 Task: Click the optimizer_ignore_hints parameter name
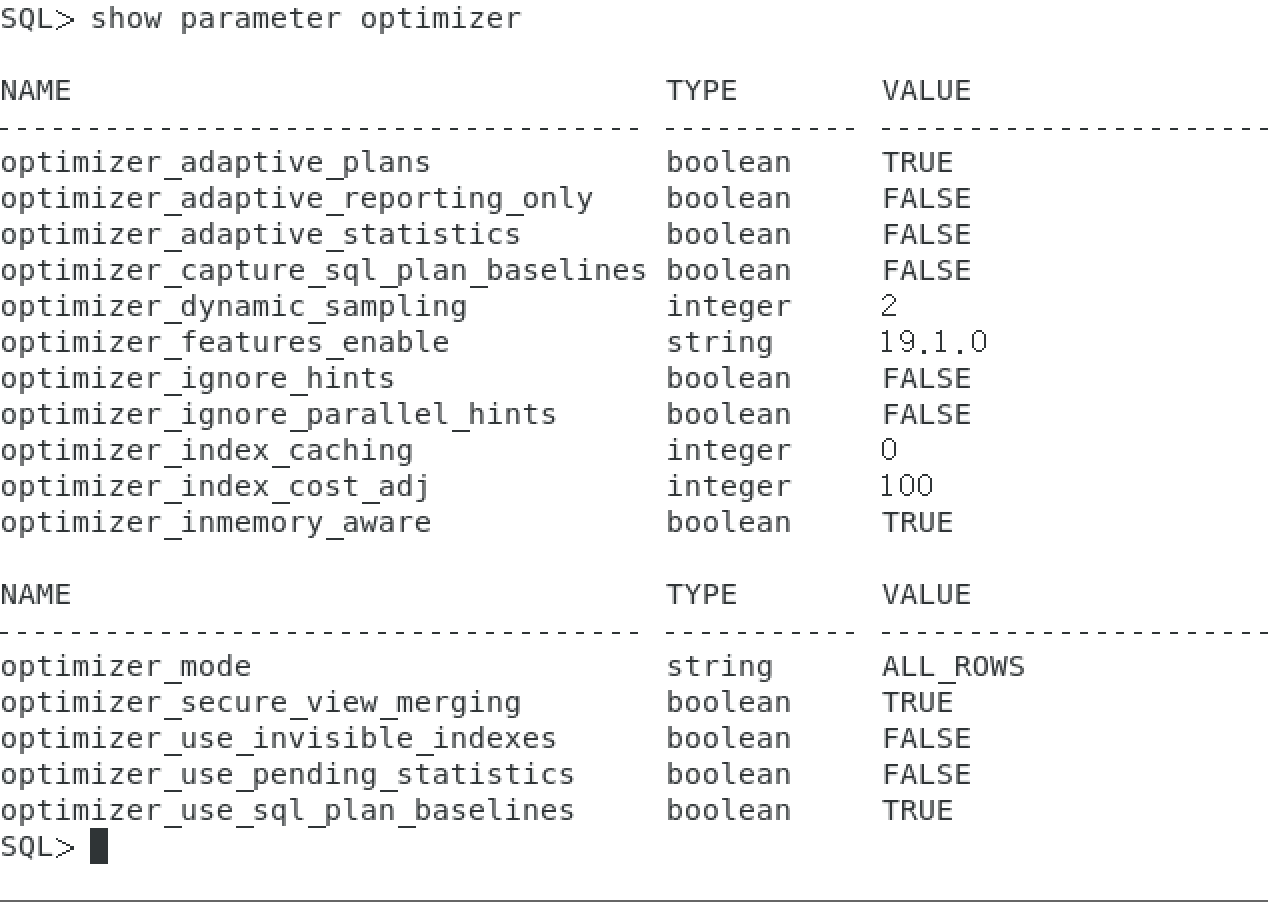(x=197, y=379)
